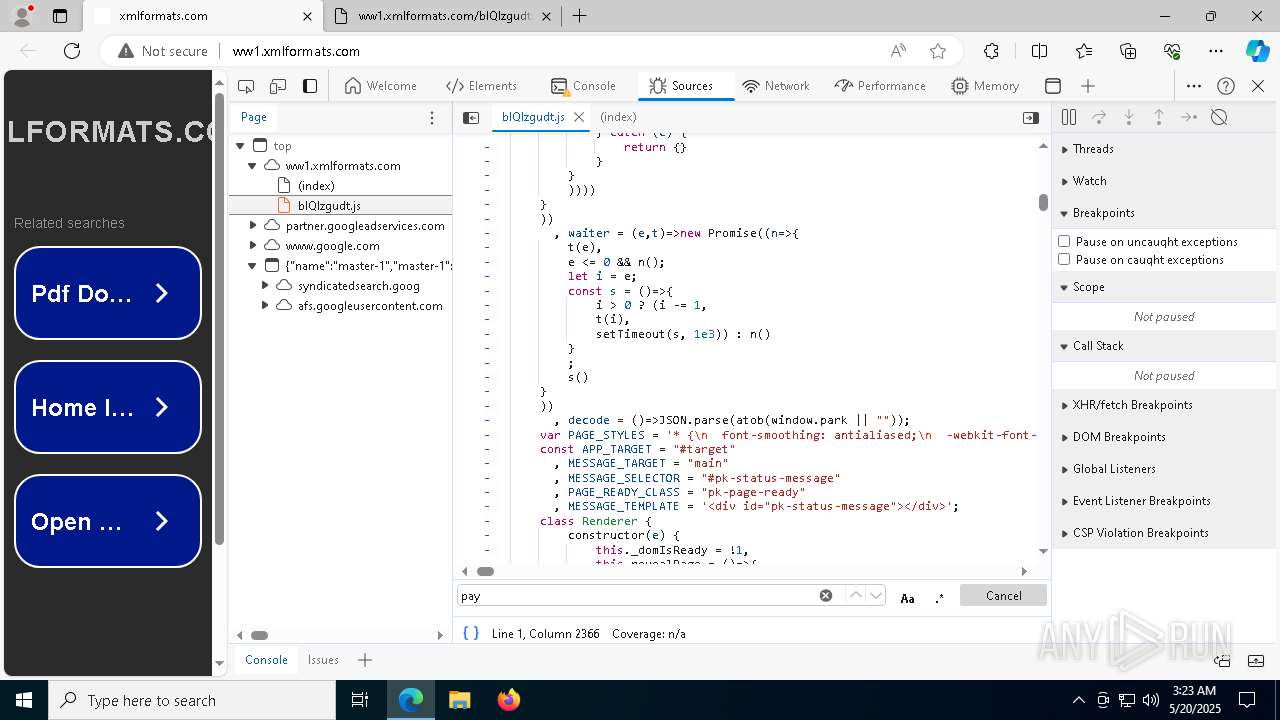Expand the Watch section

tap(1164, 181)
